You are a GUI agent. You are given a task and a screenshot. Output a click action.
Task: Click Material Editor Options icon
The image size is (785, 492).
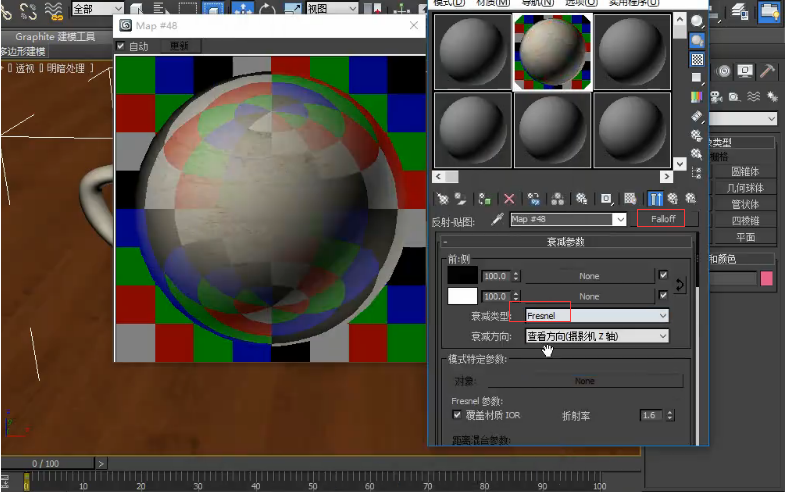tap(697, 135)
